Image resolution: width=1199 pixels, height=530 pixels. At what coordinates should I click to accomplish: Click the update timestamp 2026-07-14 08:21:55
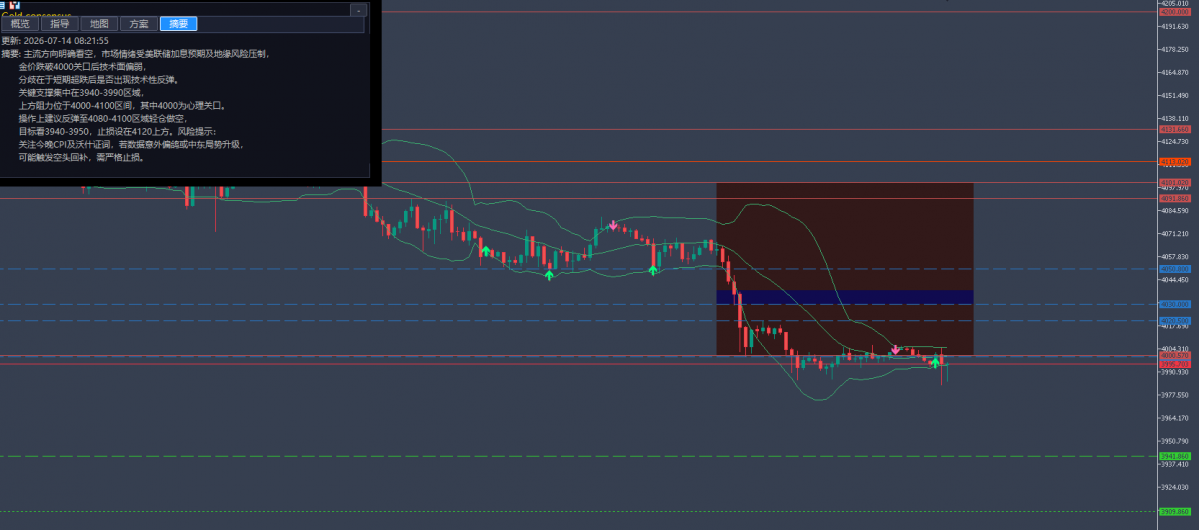pyautogui.click(x=66, y=41)
